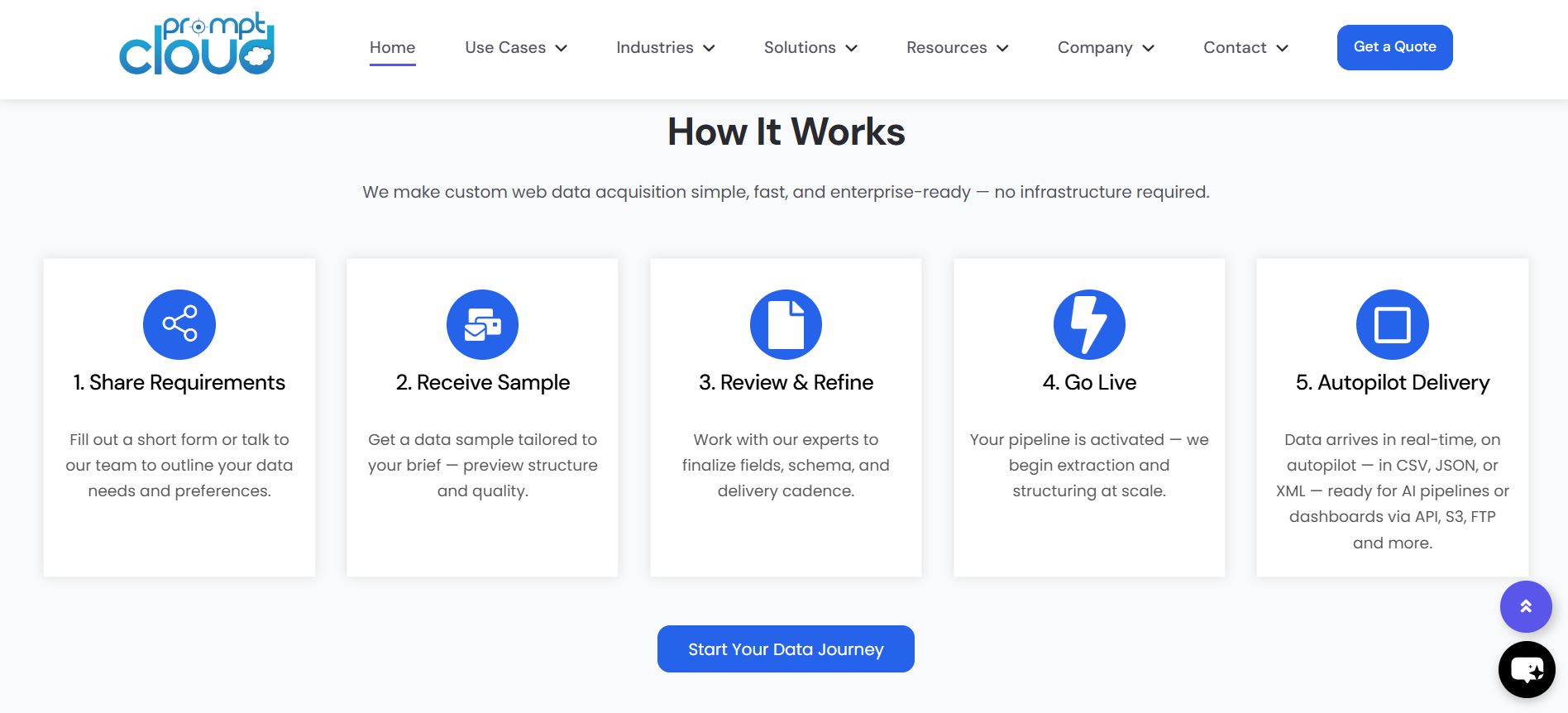Open the chat widget bubble
1568x713 pixels.
pos(1527,669)
